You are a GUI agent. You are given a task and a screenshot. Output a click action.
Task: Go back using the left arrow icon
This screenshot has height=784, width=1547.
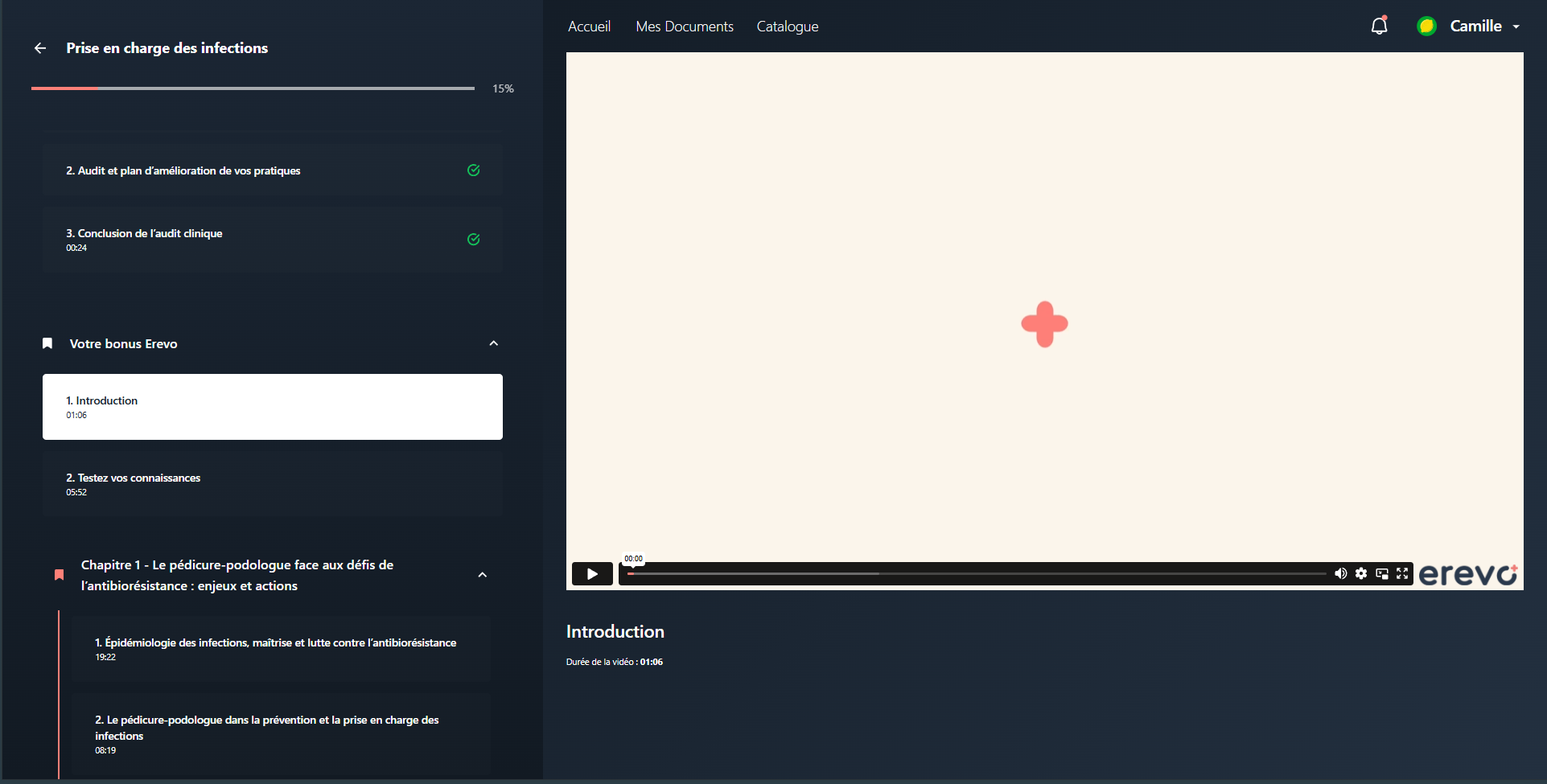coord(40,48)
